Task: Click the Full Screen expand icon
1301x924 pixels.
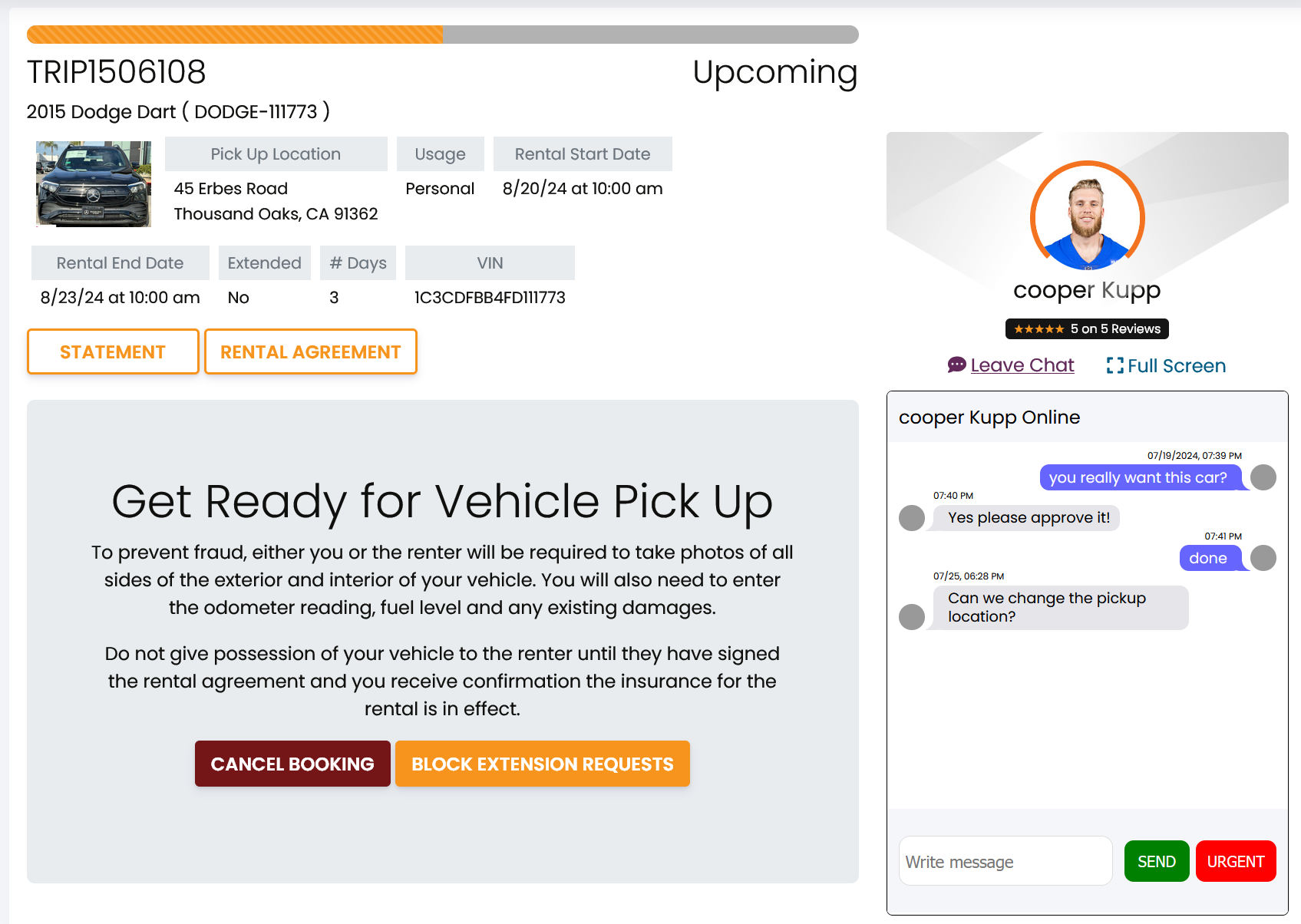Action: pyautogui.click(x=1114, y=366)
